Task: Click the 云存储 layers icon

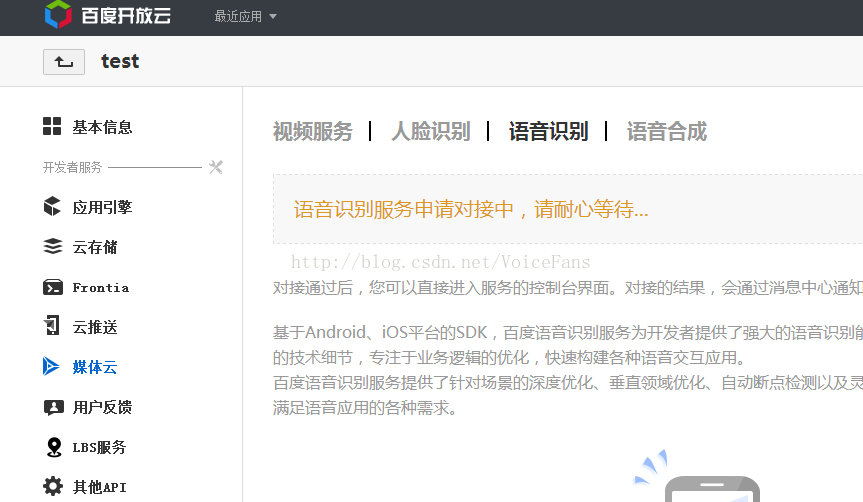Action: 53,246
